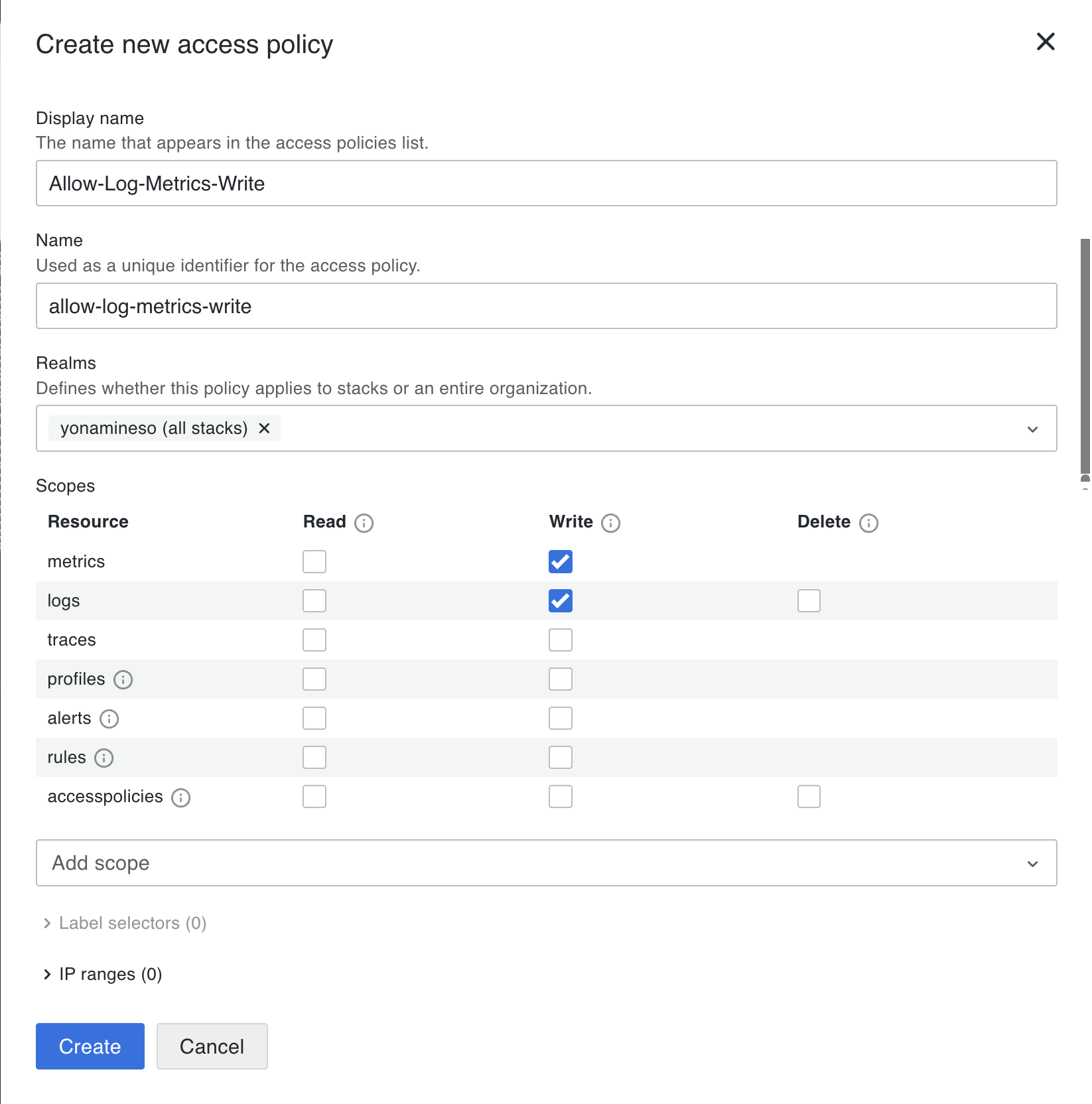Enable the logs Delete checkbox
Image resolution: width=1092 pixels, height=1104 pixels.
(x=808, y=601)
